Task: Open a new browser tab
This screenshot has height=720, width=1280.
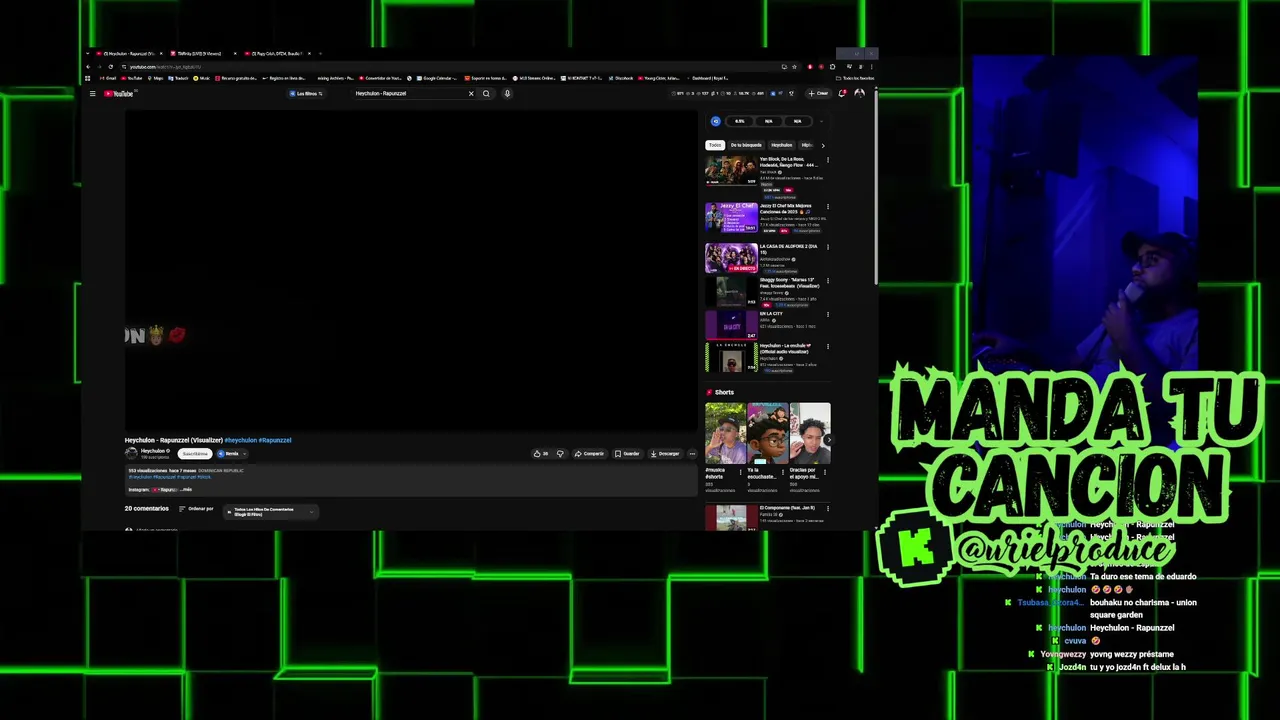Action: (x=321, y=53)
